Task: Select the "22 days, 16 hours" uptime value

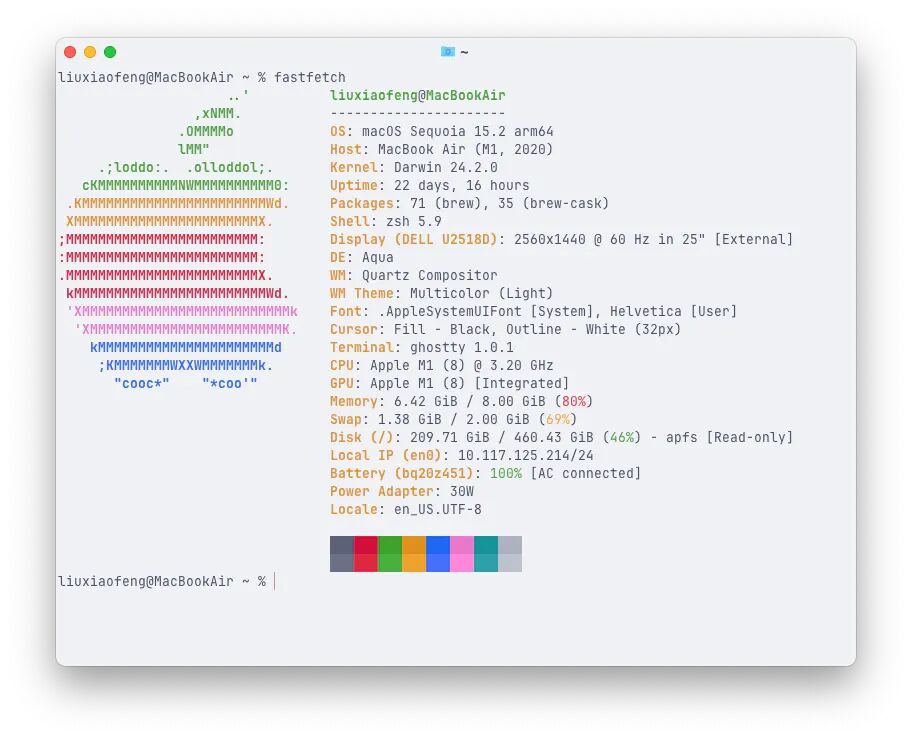Action: 462,186
